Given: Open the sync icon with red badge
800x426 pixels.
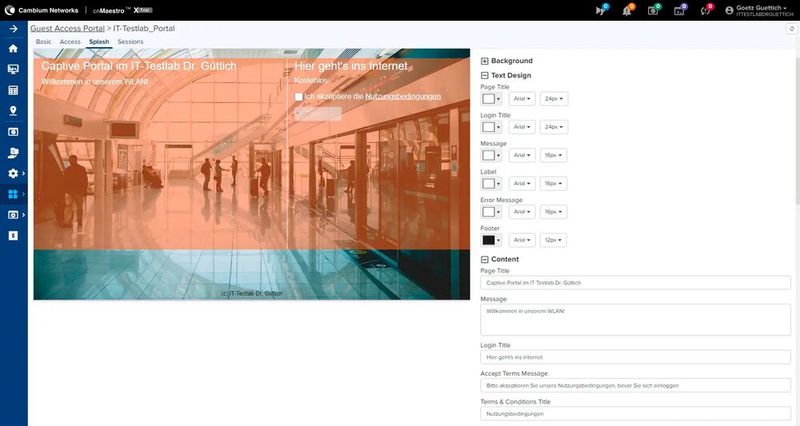Looking at the screenshot, I should (706, 10).
